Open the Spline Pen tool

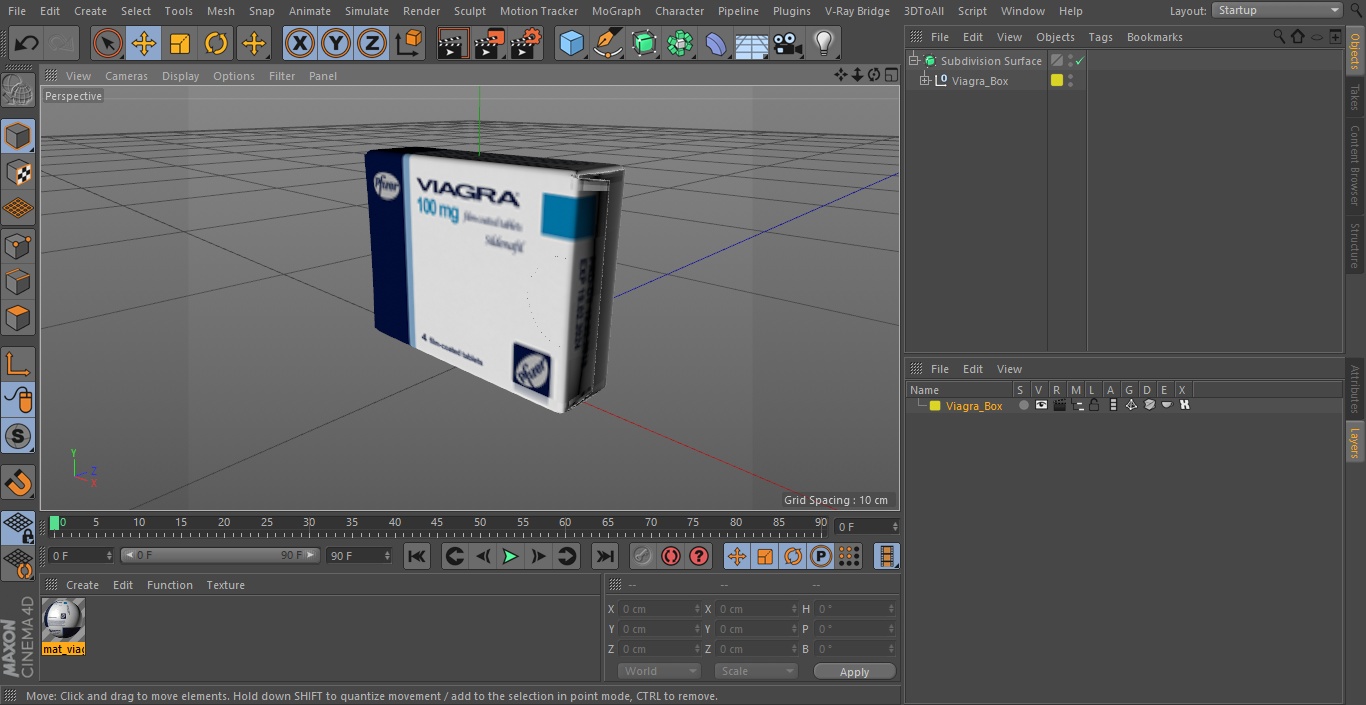pyautogui.click(x=607, y=43)
